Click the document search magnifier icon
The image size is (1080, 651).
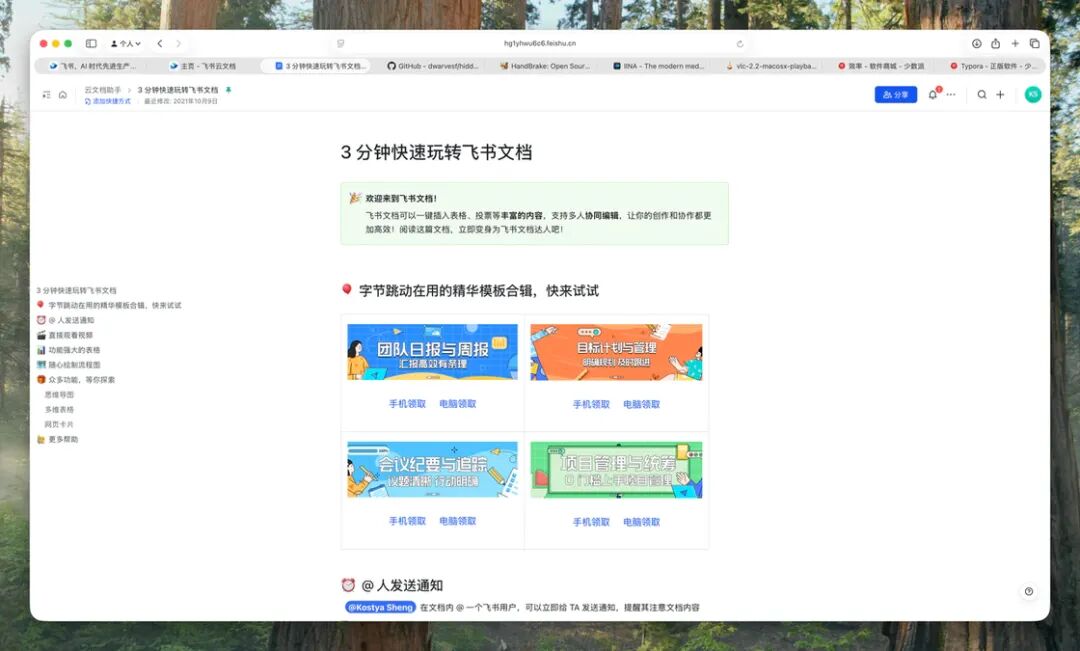click(x=982, y=94)
